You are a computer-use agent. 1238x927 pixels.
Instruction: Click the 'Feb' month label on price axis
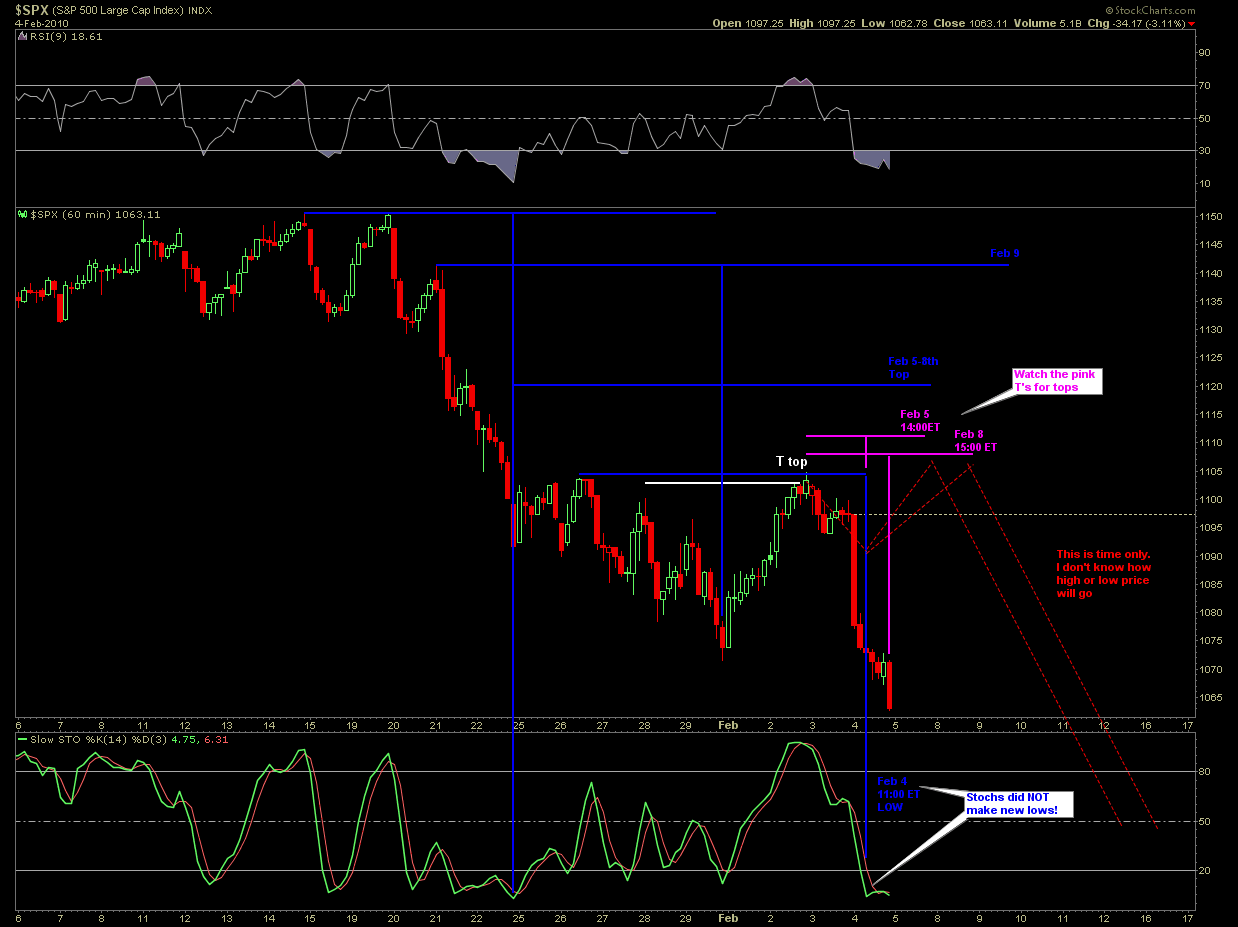[728, 724]
